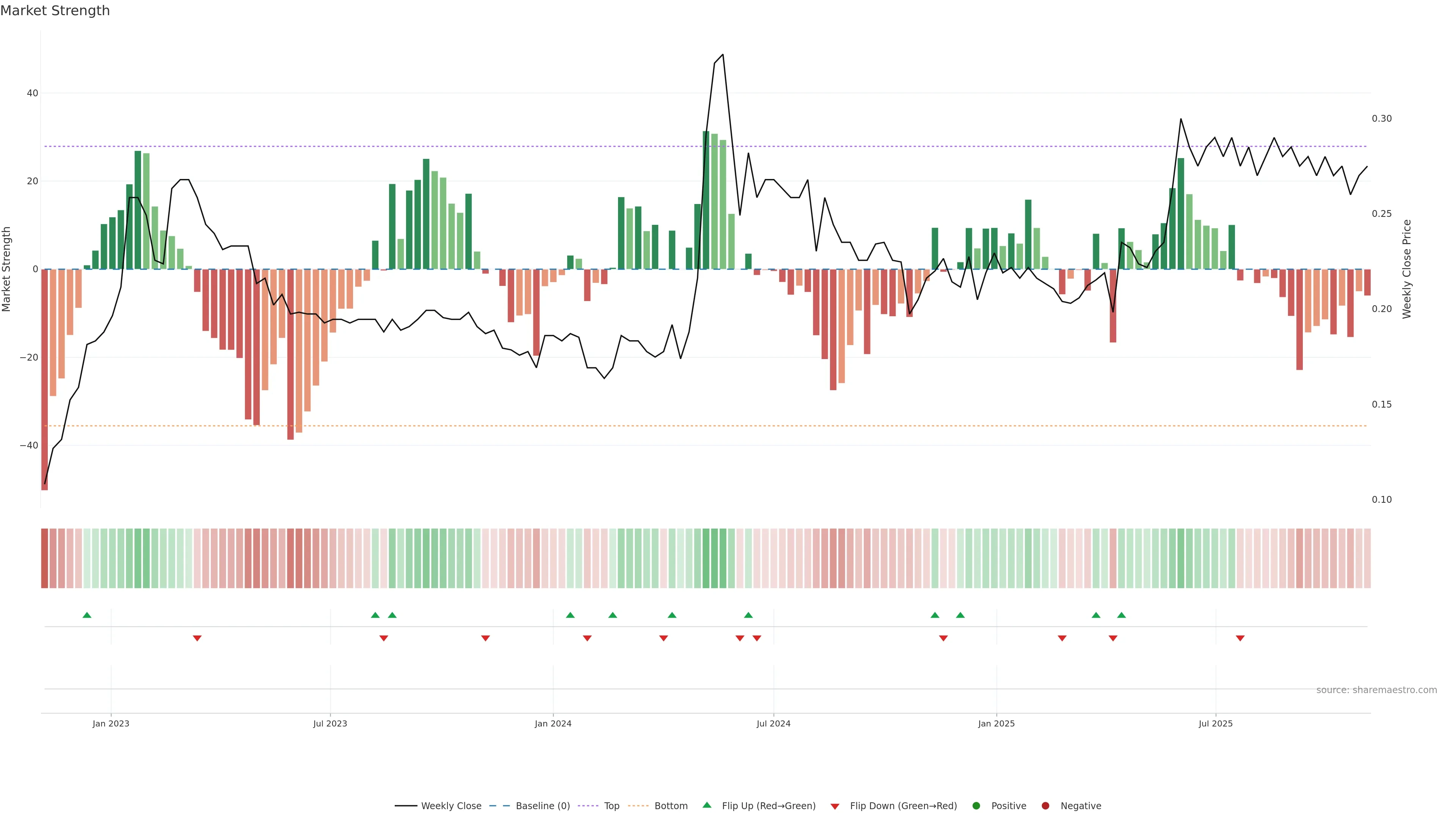Click the first green flip-up marker before Jan 2023

(86, 615)
